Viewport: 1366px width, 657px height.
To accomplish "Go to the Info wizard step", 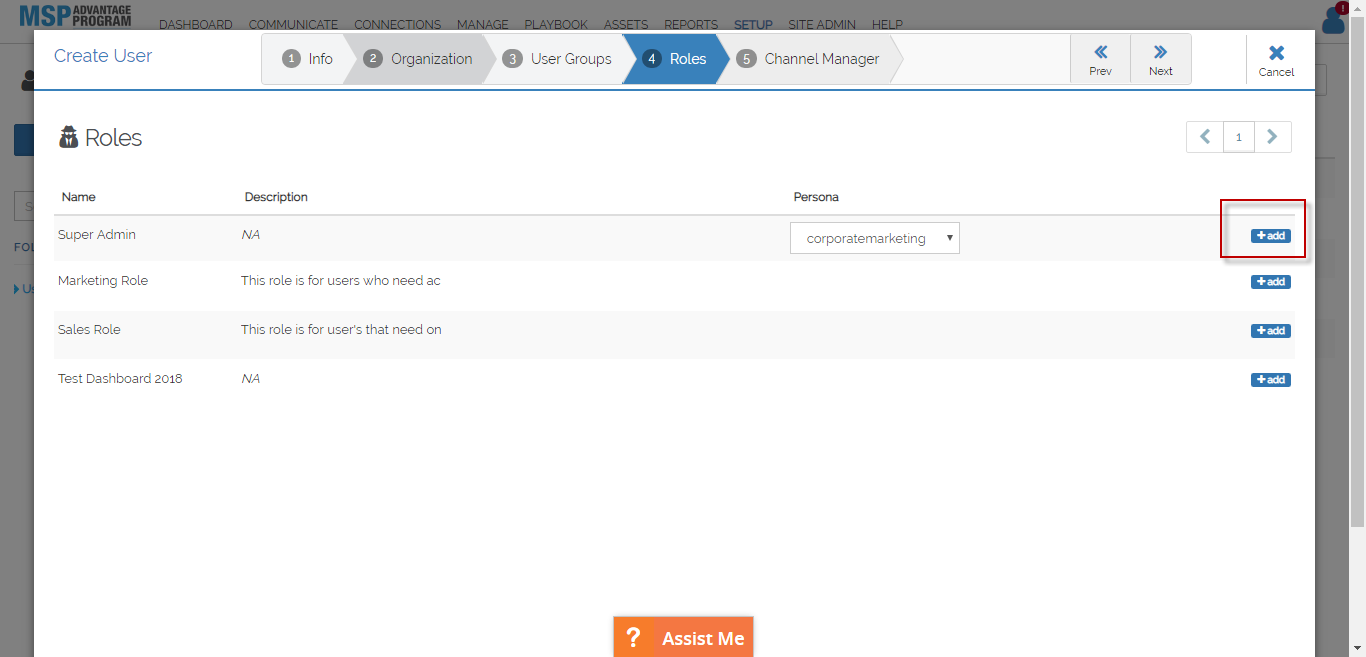I will 307,59.
